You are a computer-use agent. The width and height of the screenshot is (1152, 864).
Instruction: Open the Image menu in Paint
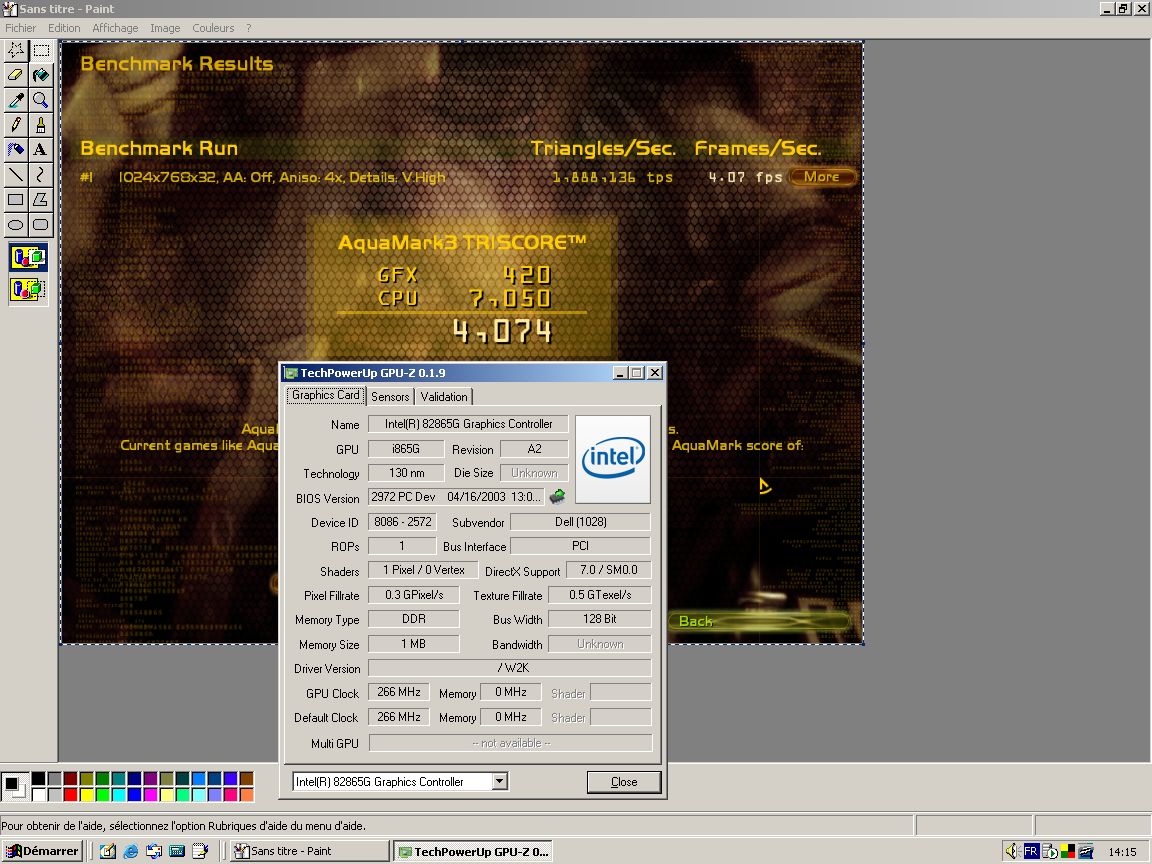165,28
